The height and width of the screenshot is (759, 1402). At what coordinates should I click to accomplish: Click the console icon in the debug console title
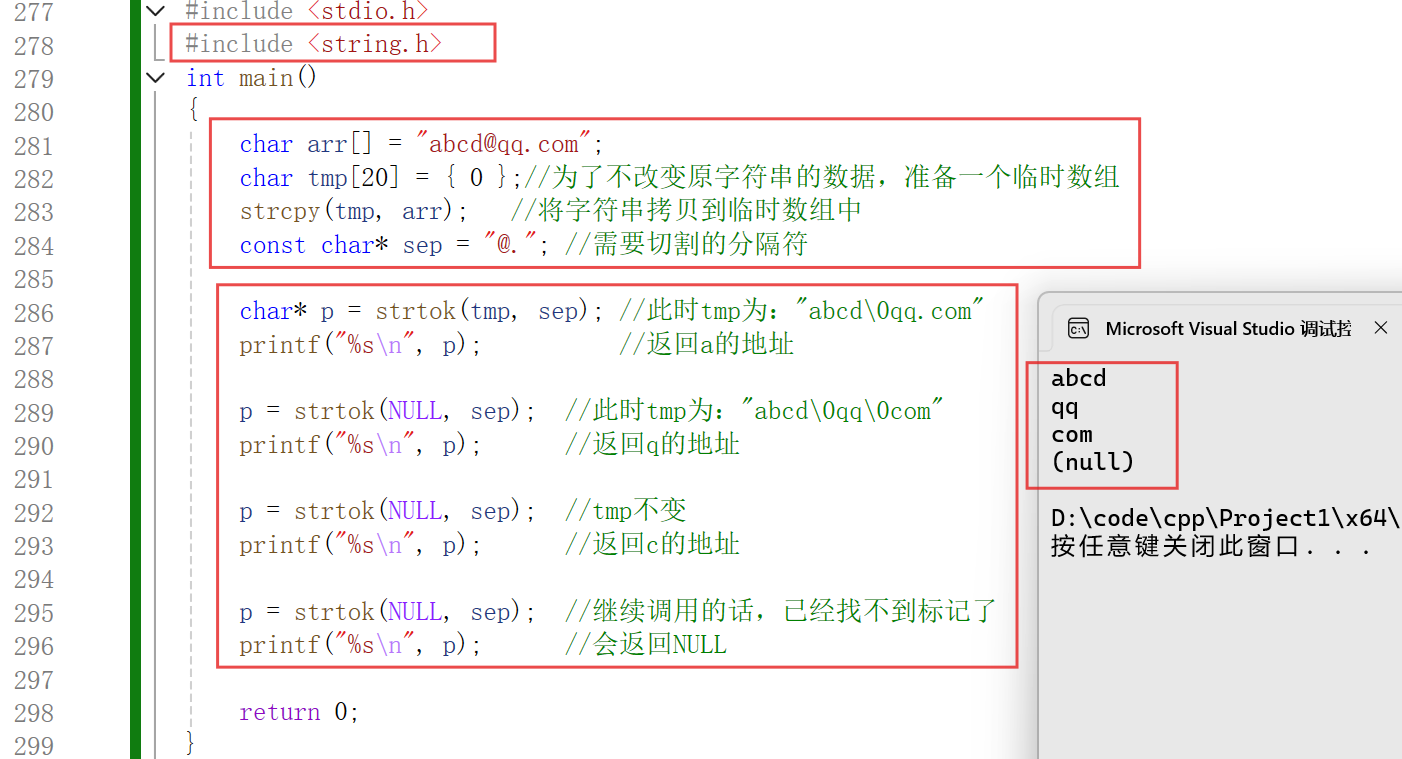[1078, 328]
